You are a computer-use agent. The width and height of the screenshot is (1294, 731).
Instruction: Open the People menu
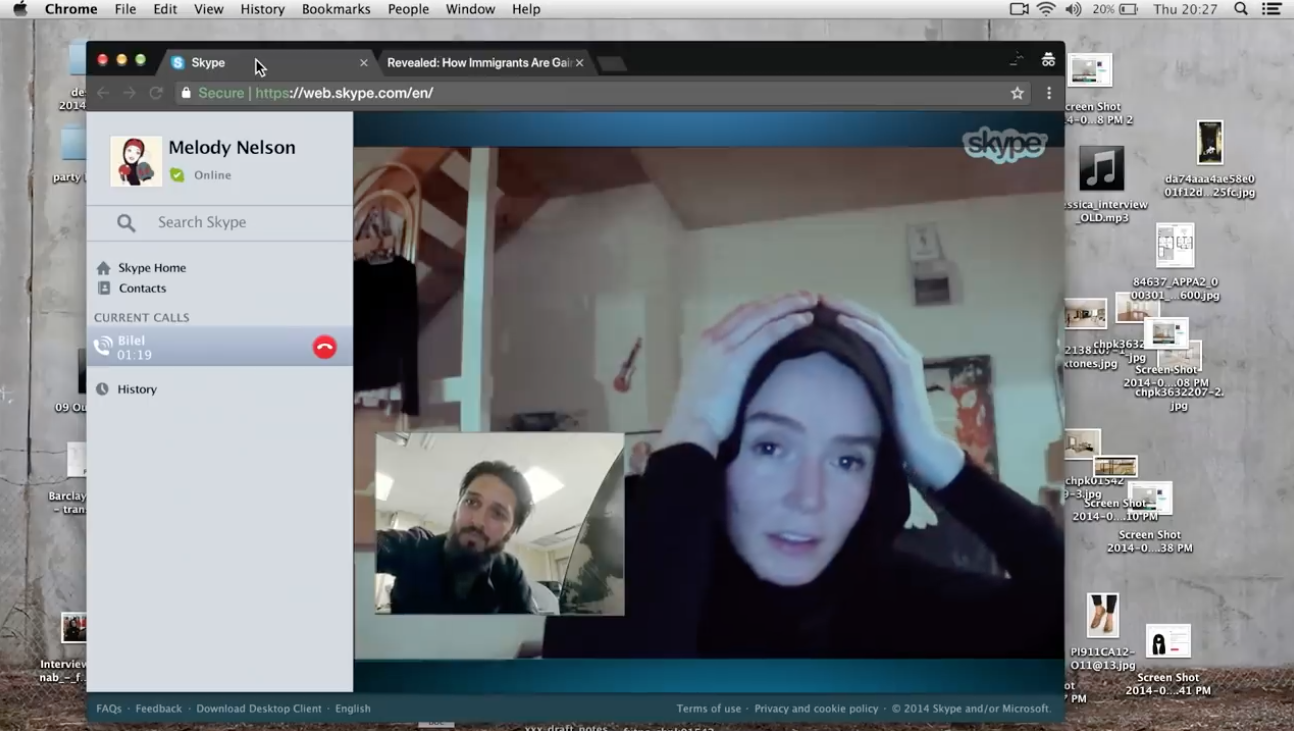408,9
